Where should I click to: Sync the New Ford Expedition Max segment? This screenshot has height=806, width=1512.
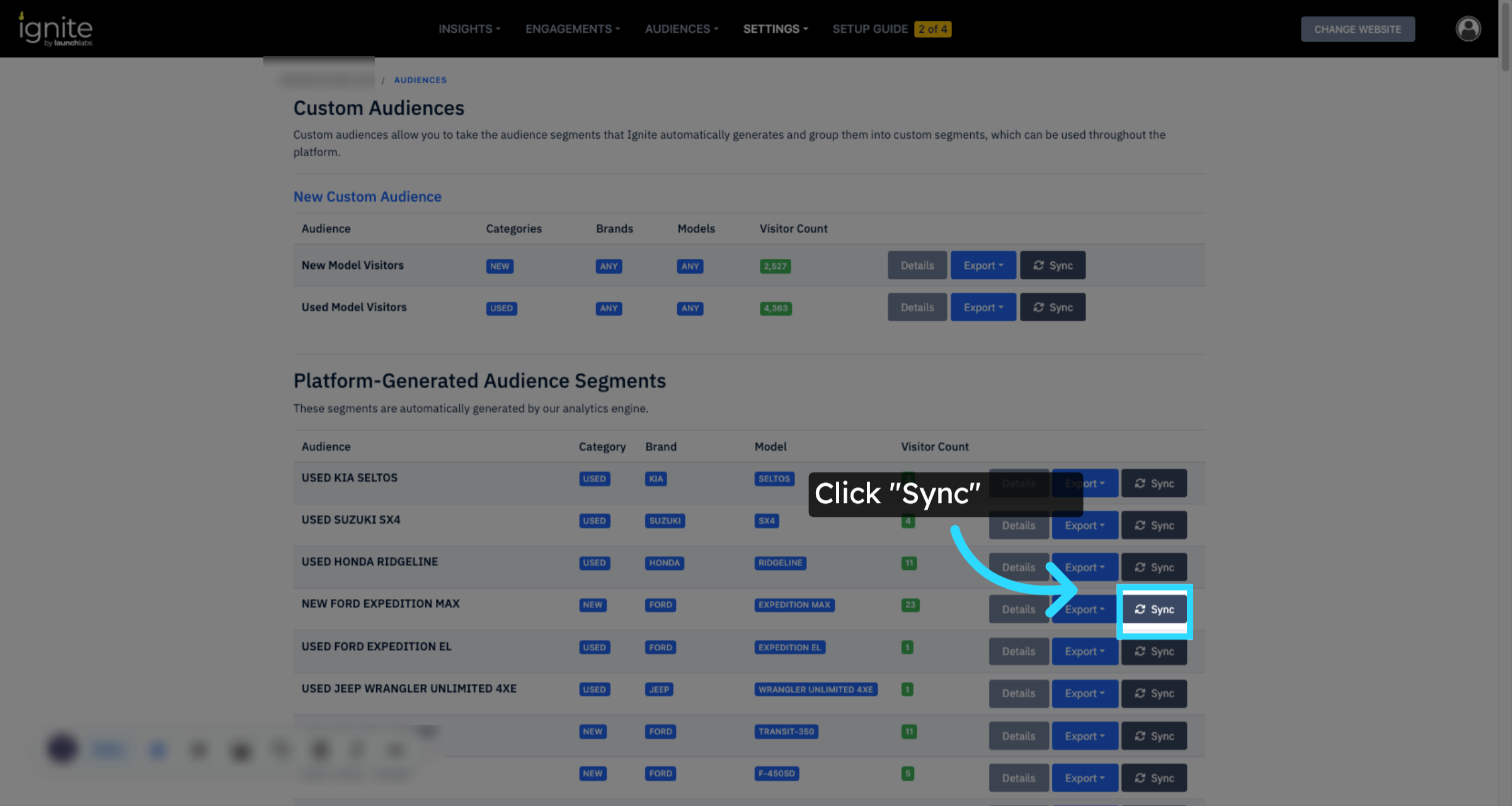click(1154, 610)
